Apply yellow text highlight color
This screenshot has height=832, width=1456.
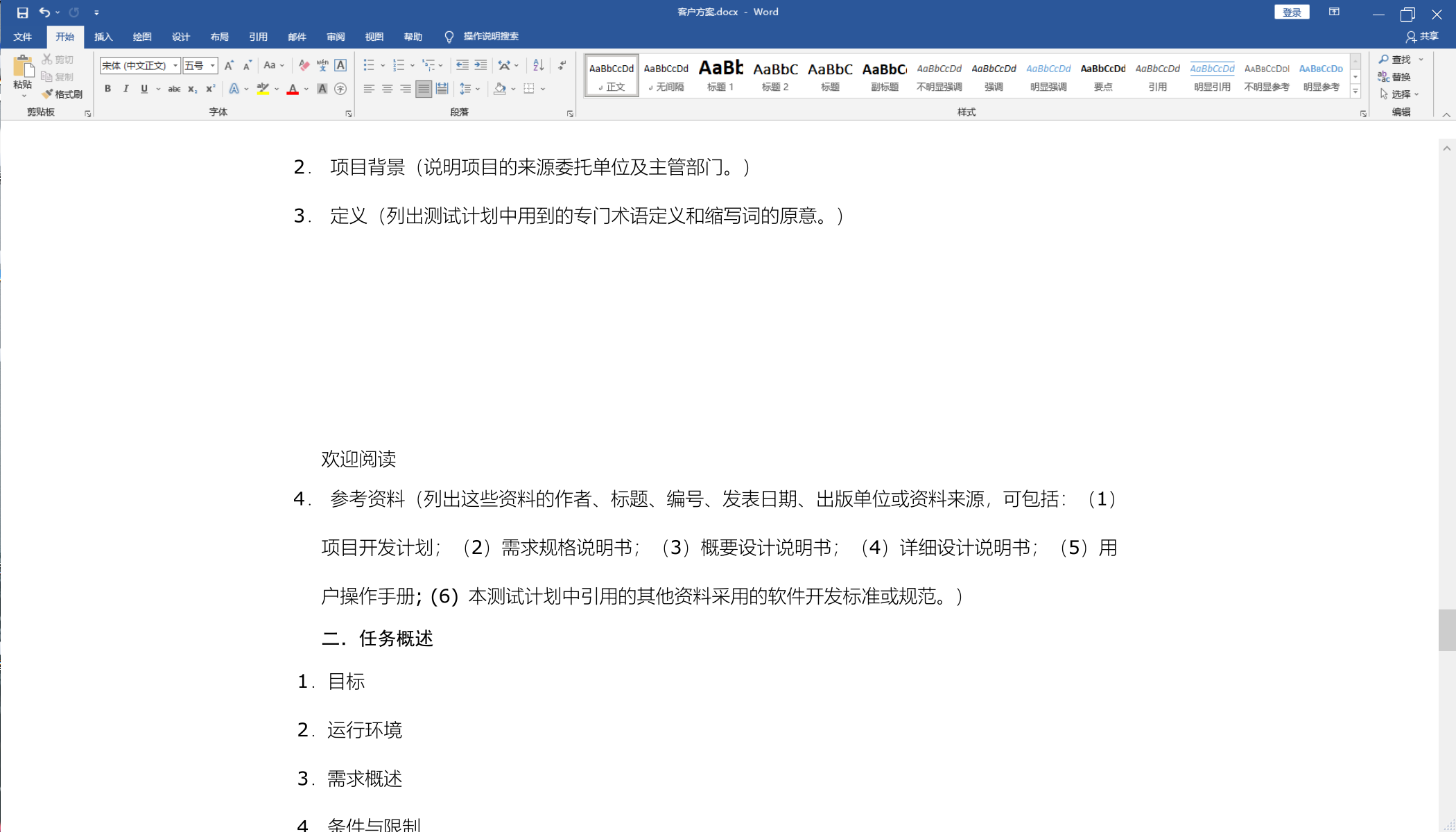click(x=262, y=89)
